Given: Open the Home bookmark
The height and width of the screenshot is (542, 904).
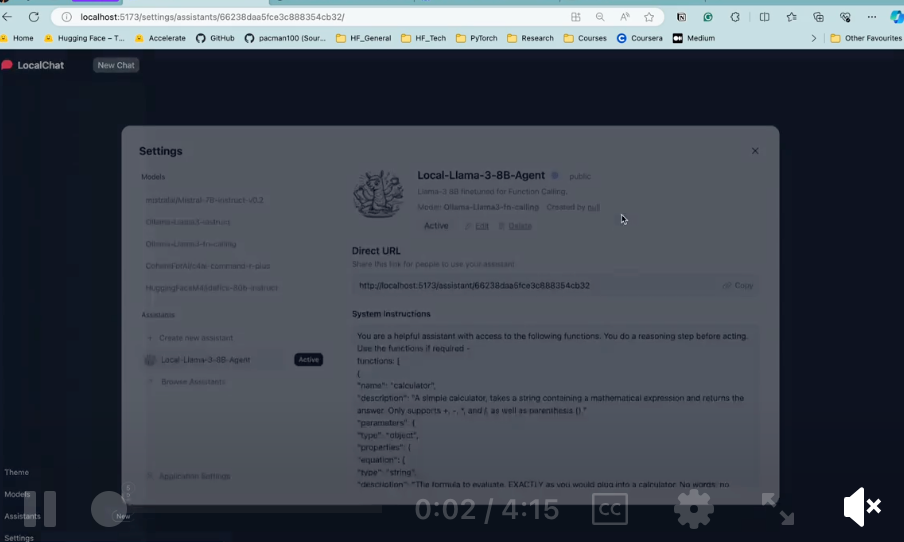Looking at the screenshot, I should (17, 38).
